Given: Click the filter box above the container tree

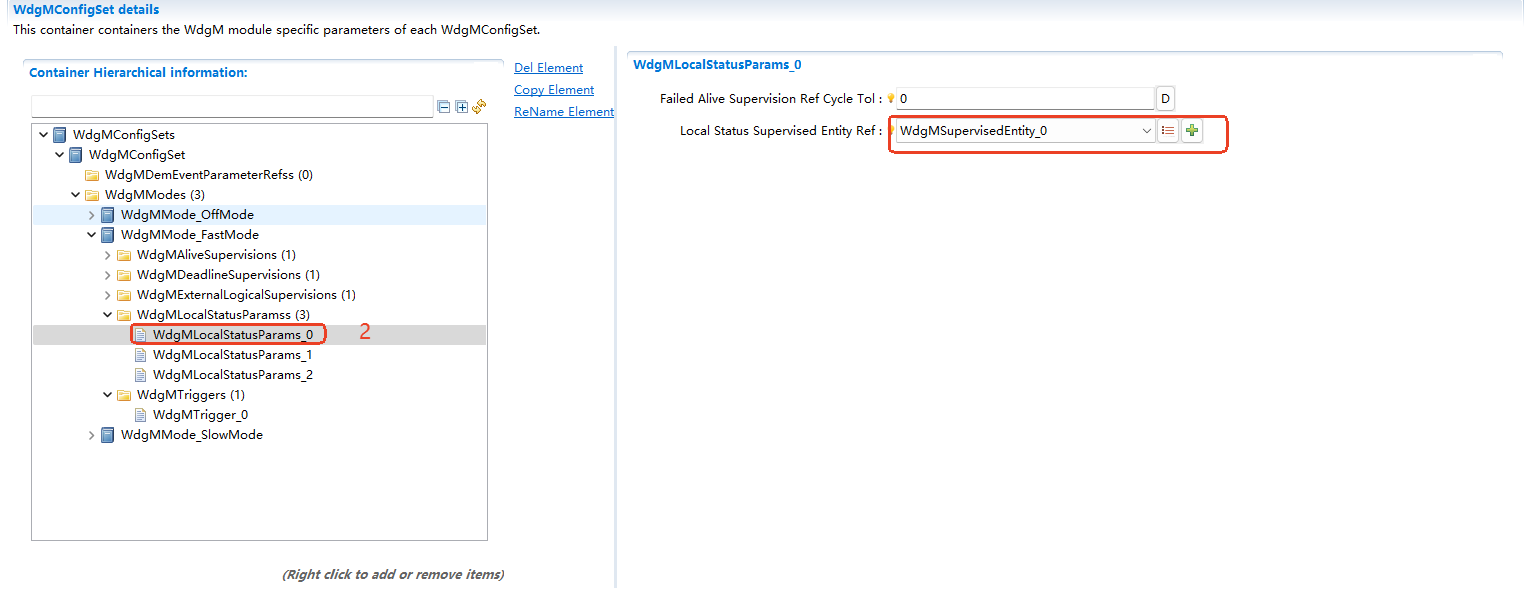Looking at the screenshot, I should (232, 106).
